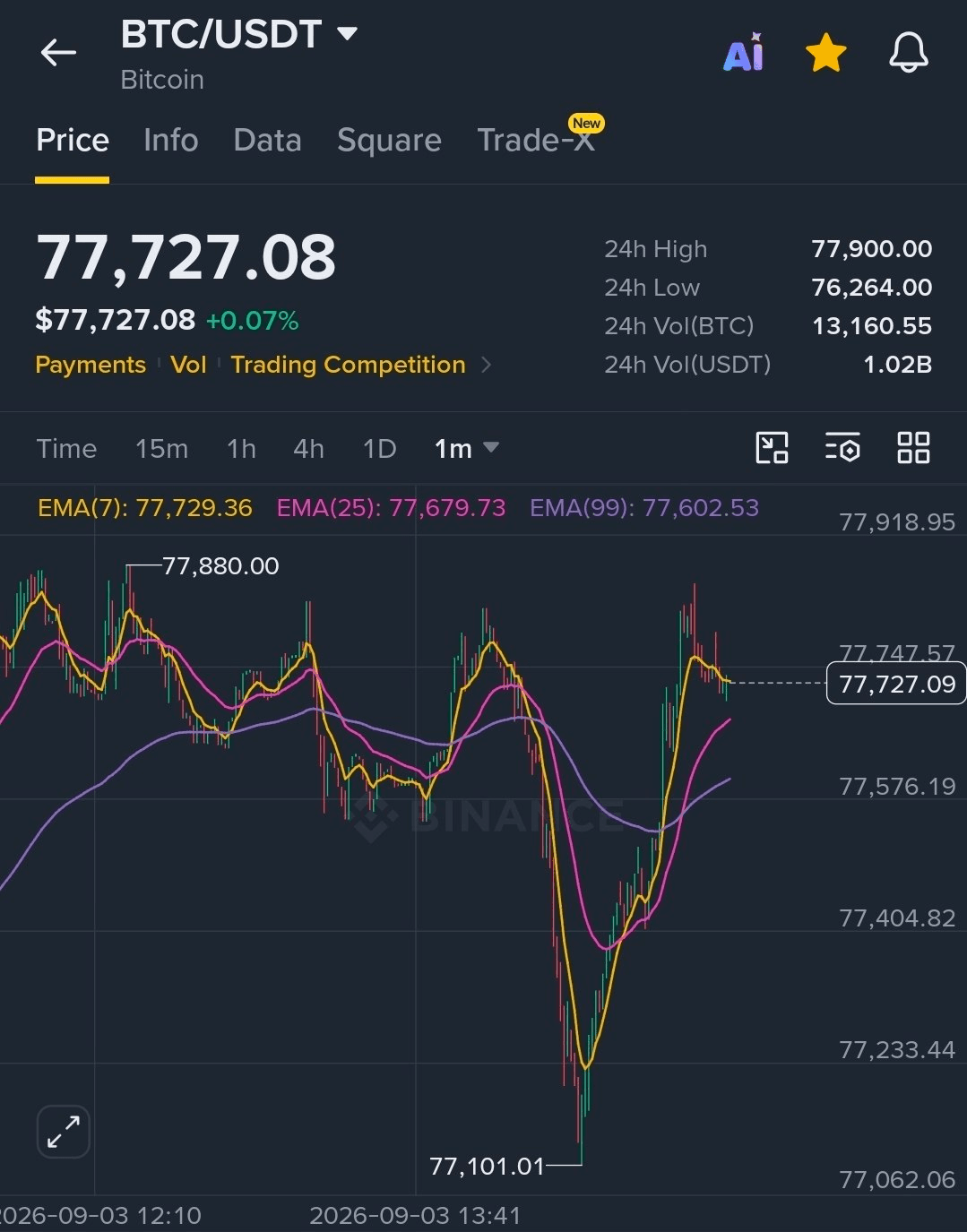Tap 24h Vol(BTC) value 13,160.55

click(x=871, y=326)
